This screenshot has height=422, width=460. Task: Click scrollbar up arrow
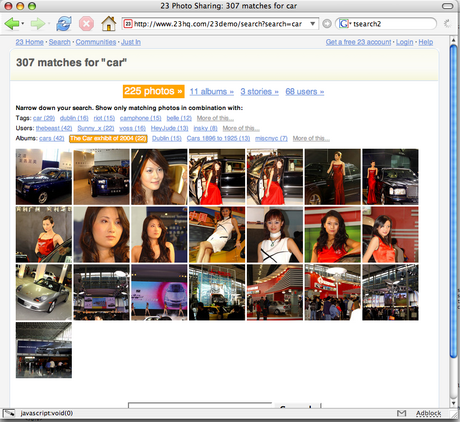pos(453,40)
